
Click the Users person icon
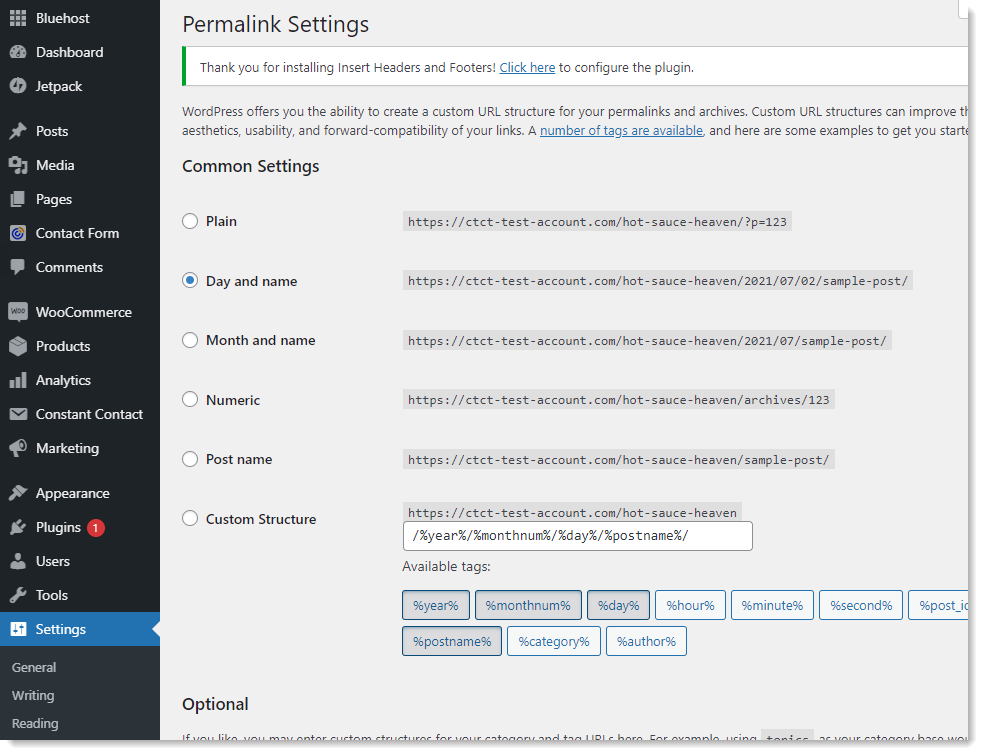18,561
